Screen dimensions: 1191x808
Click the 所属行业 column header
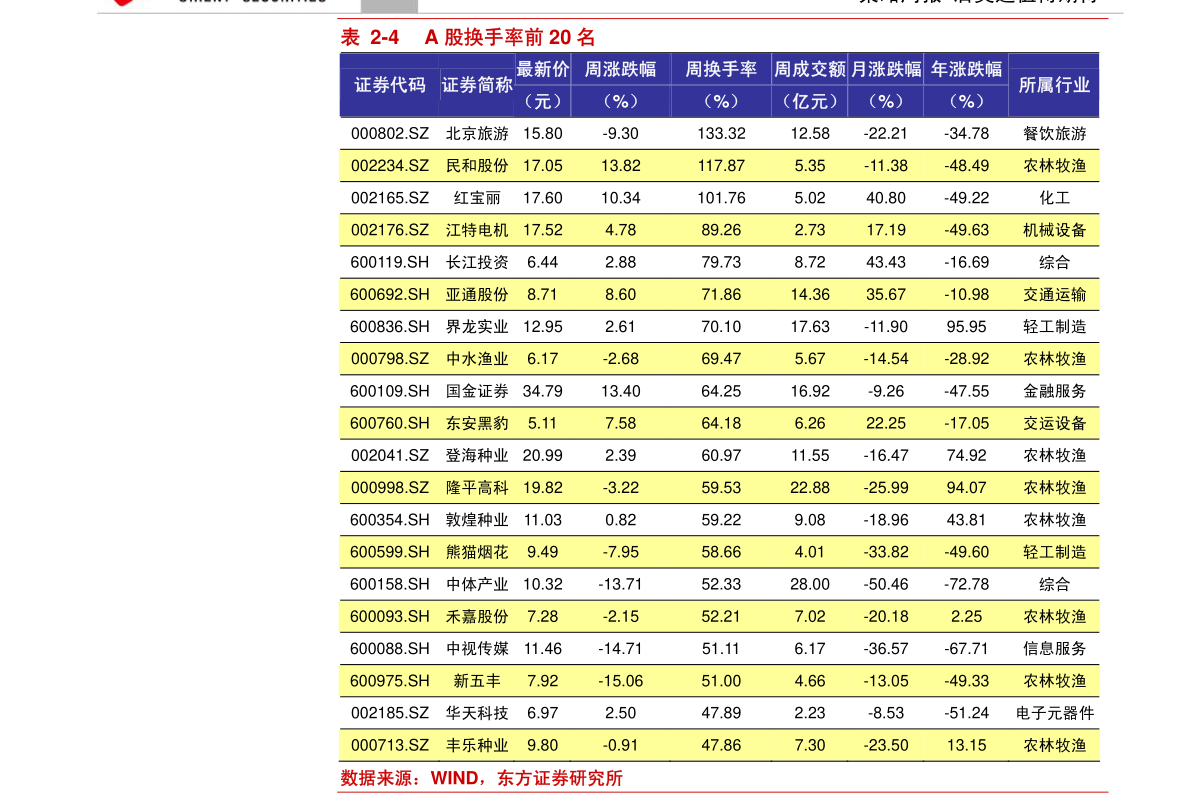click(1054, 85)
